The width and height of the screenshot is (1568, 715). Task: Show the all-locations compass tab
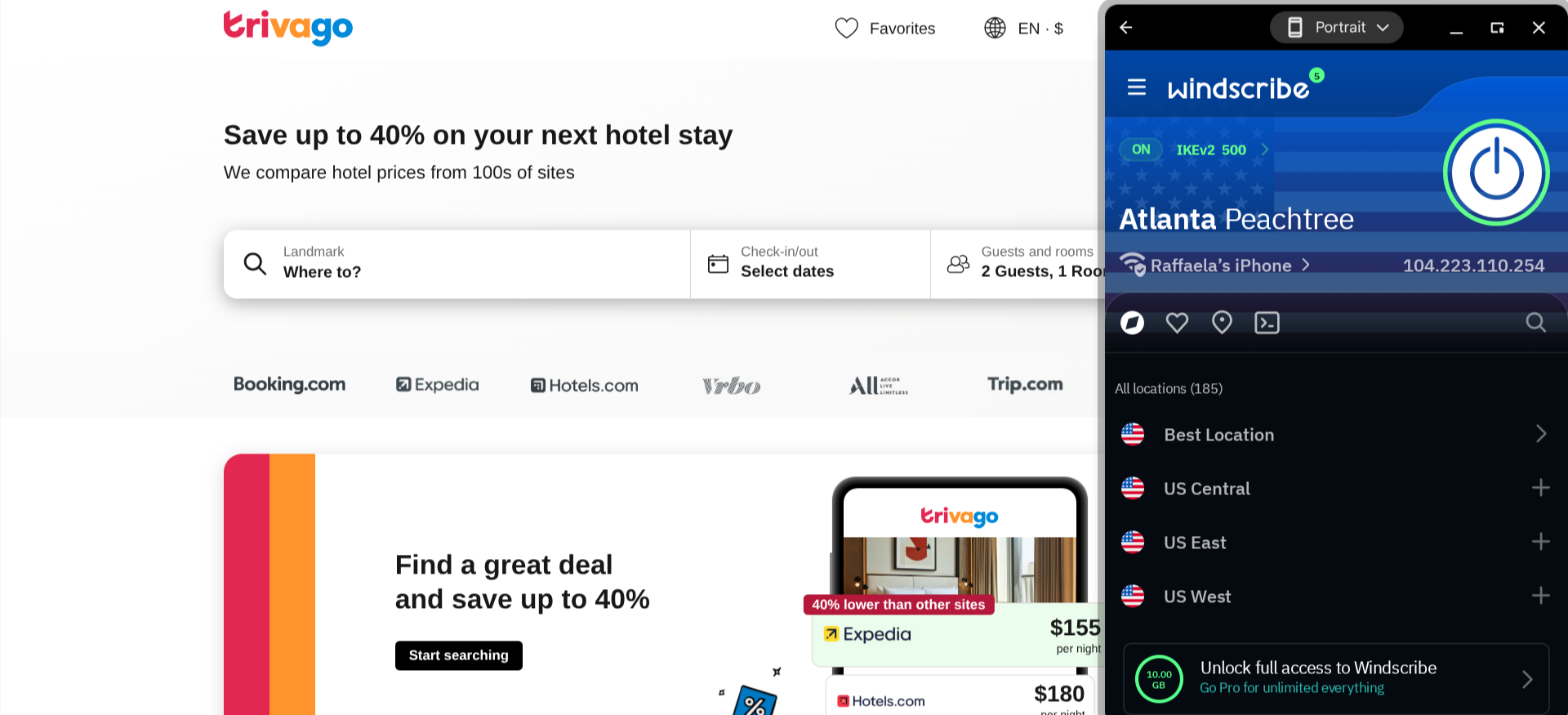tap(1132, 323)
